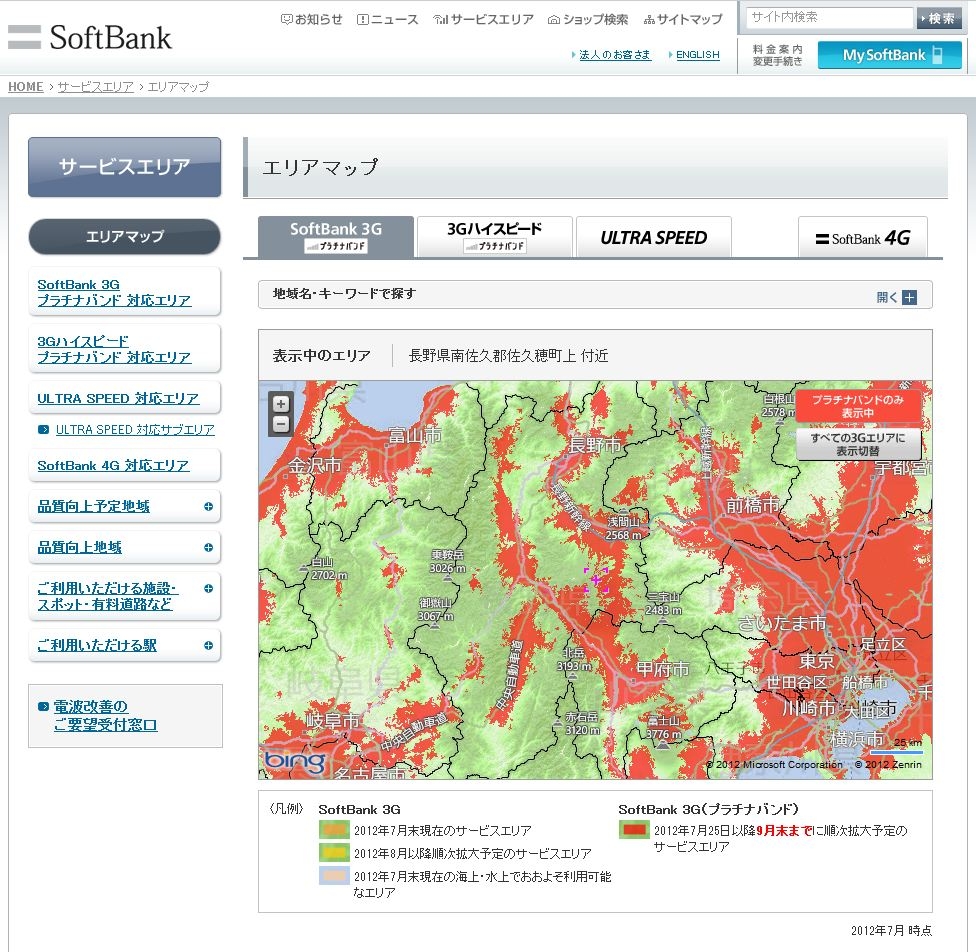Open ULTRA SPEED 対応サブエリア link
Viewport: 976px width, 952px height.
135,430
